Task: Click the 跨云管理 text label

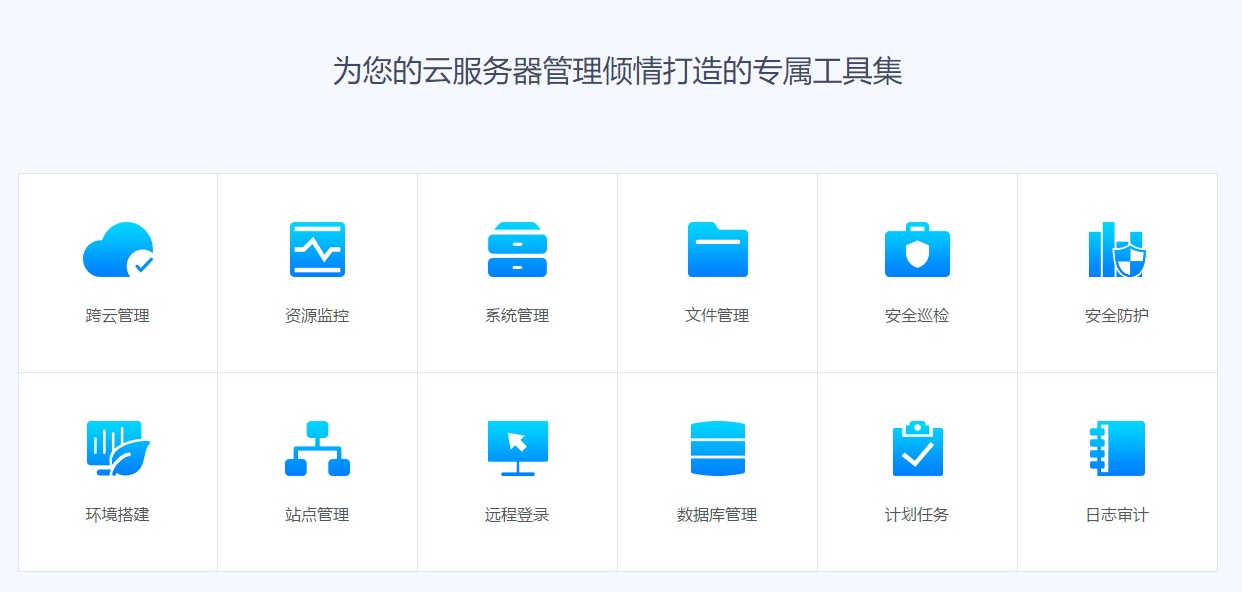Action: (118, 316)
